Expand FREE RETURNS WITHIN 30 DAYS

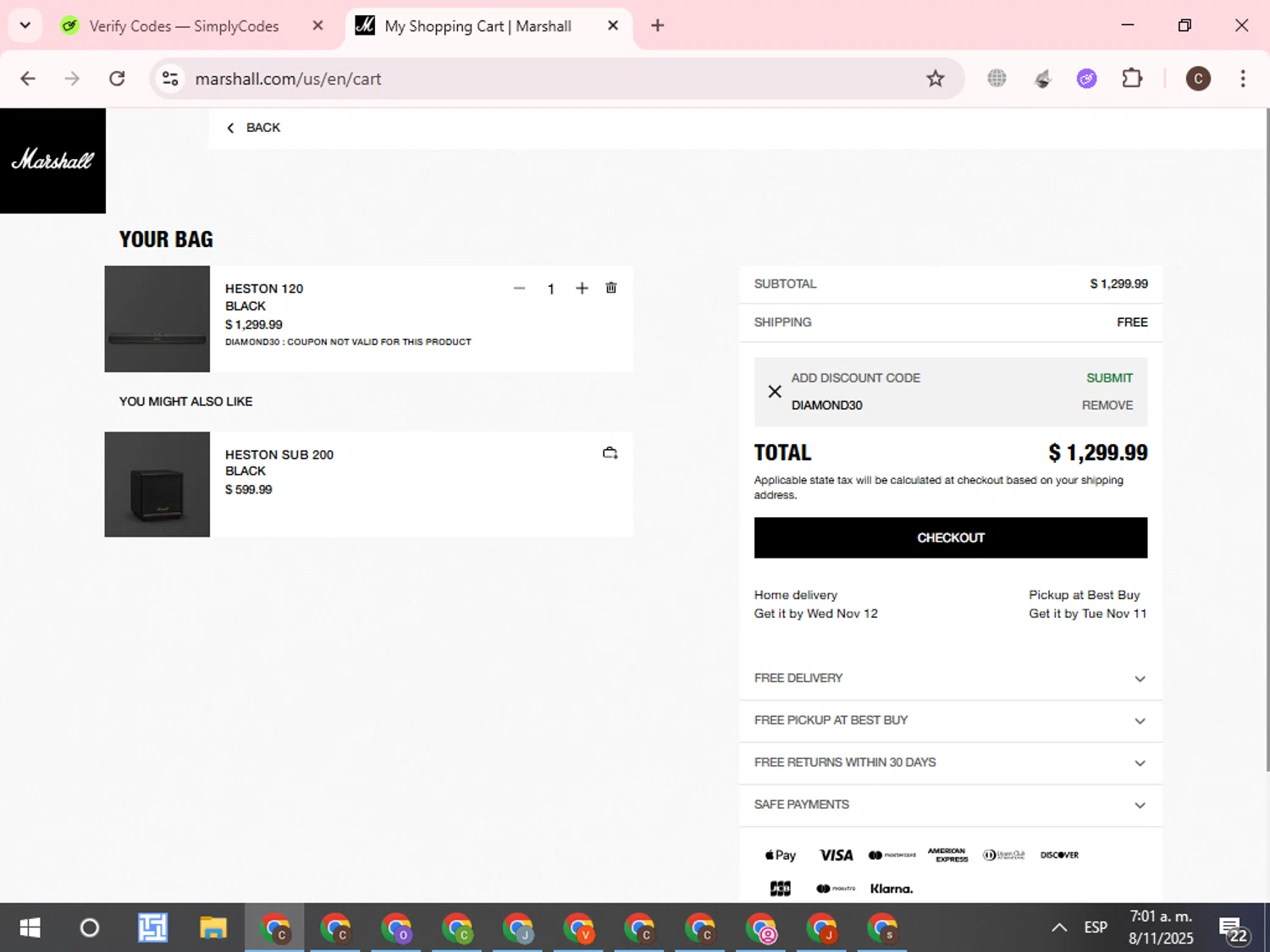pos(951,763)
